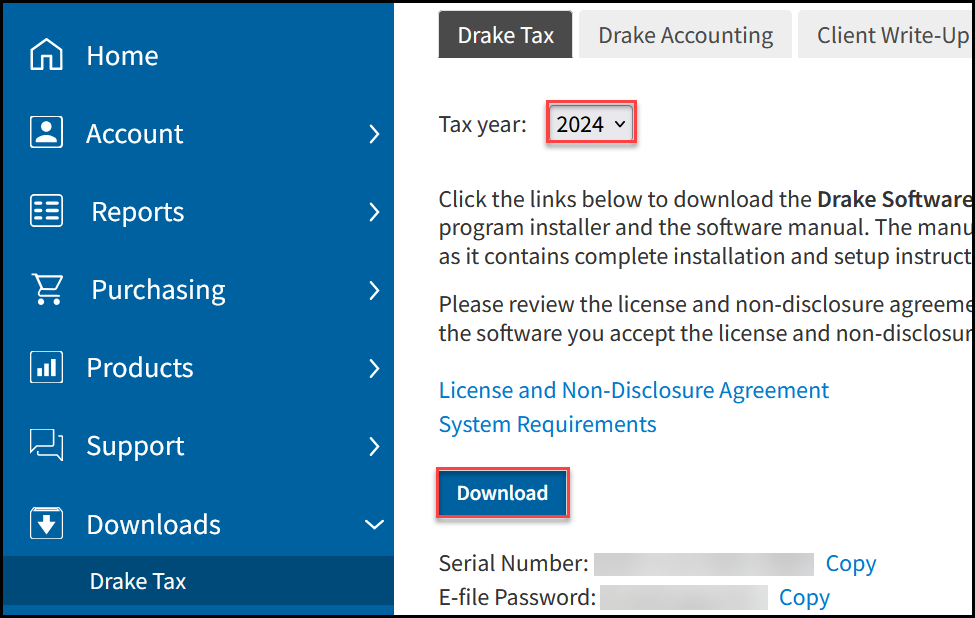Expand the Support menu chevron

click(374, 446)
